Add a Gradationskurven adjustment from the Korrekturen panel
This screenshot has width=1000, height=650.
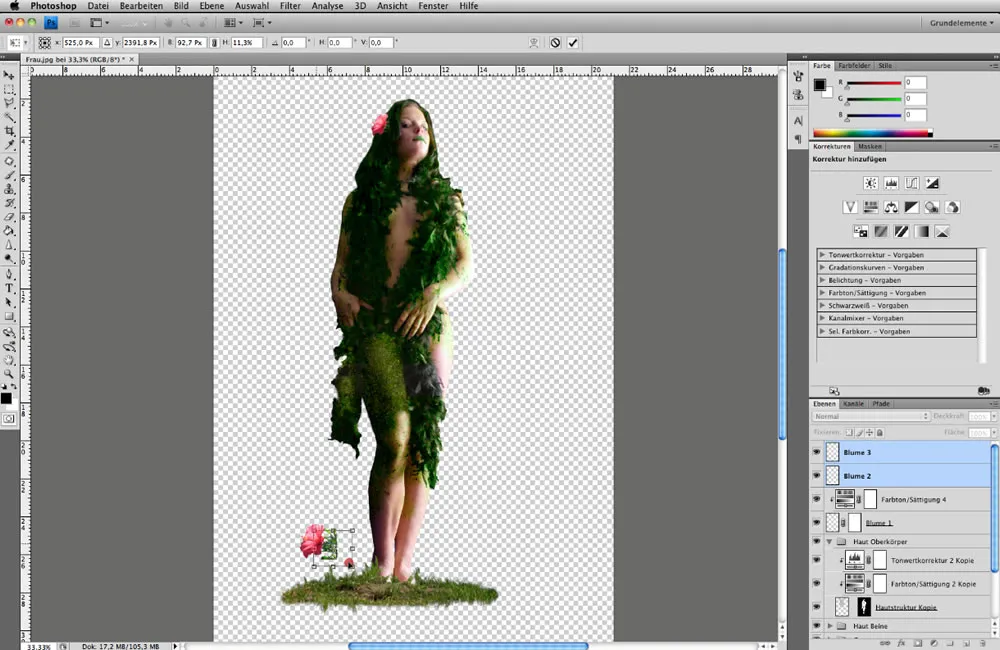coord(912,182)
